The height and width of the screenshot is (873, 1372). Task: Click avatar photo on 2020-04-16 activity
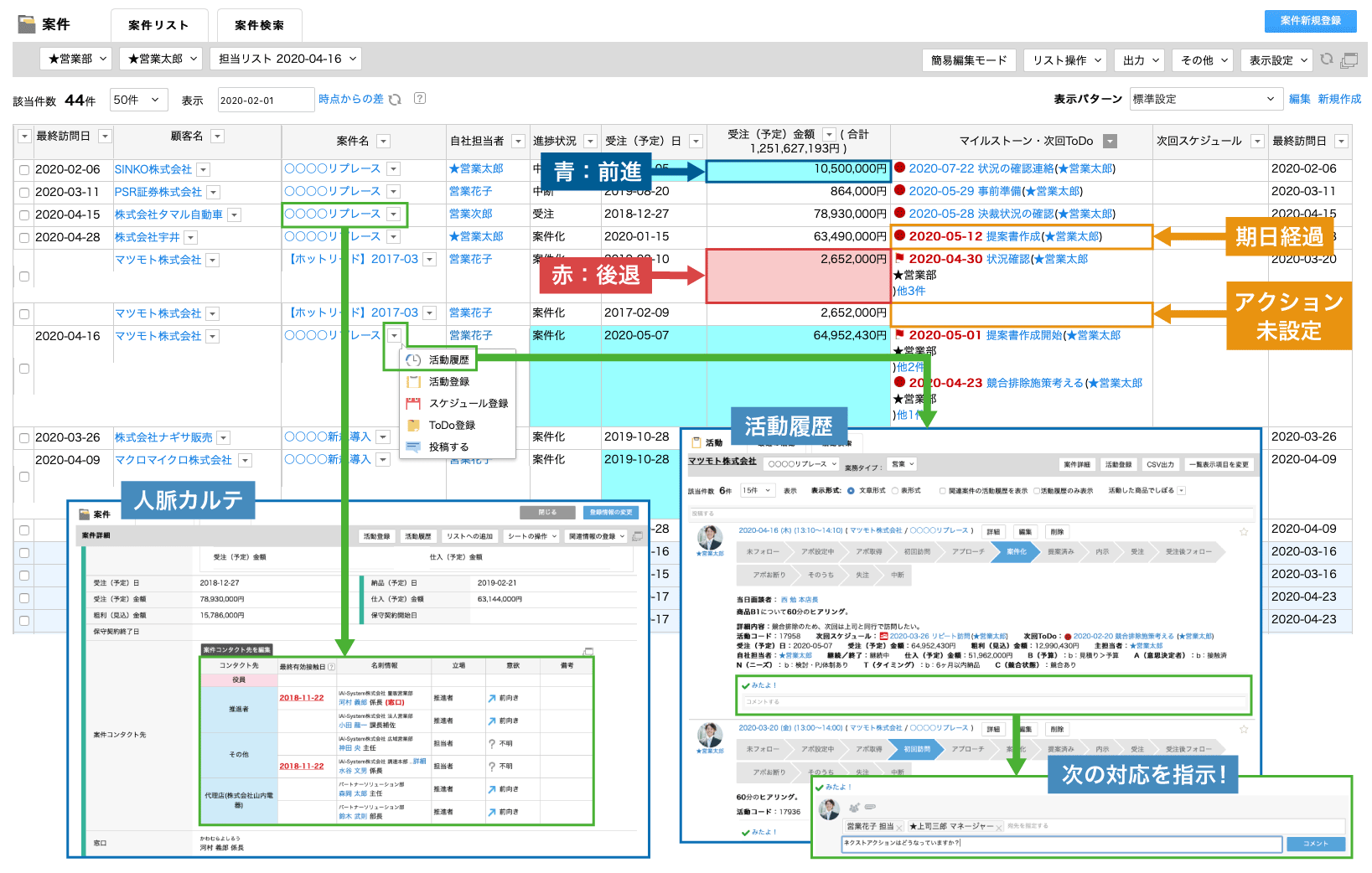tap(710, 537)
